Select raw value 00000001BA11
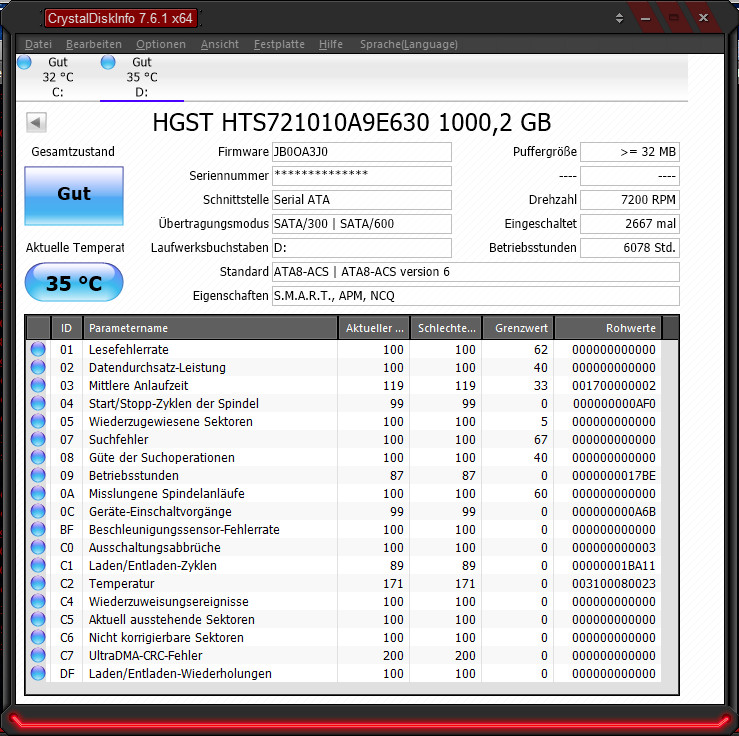 (614, 566)
